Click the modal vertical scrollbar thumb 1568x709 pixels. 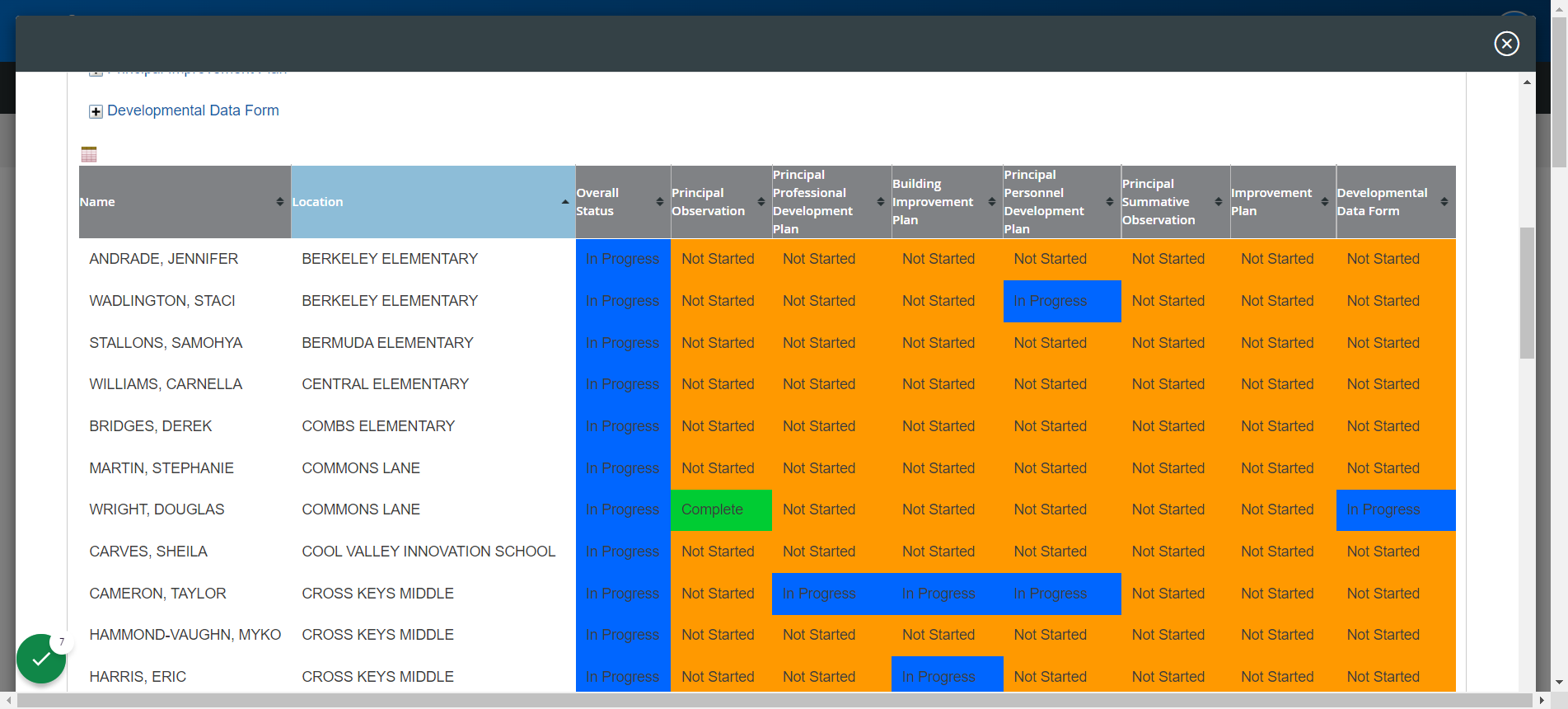(1527, 293)
